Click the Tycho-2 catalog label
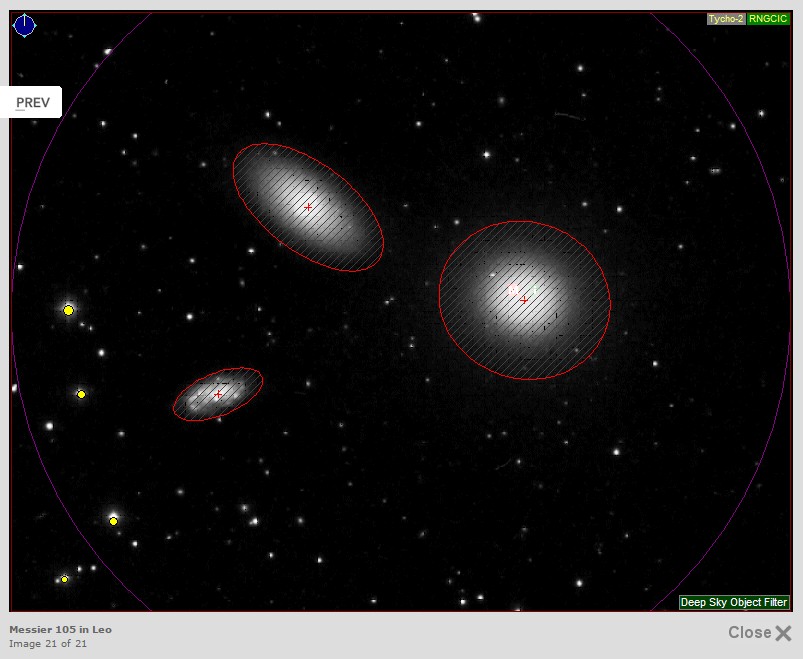This screenshot has width=803, height=659. click(726, 19)
